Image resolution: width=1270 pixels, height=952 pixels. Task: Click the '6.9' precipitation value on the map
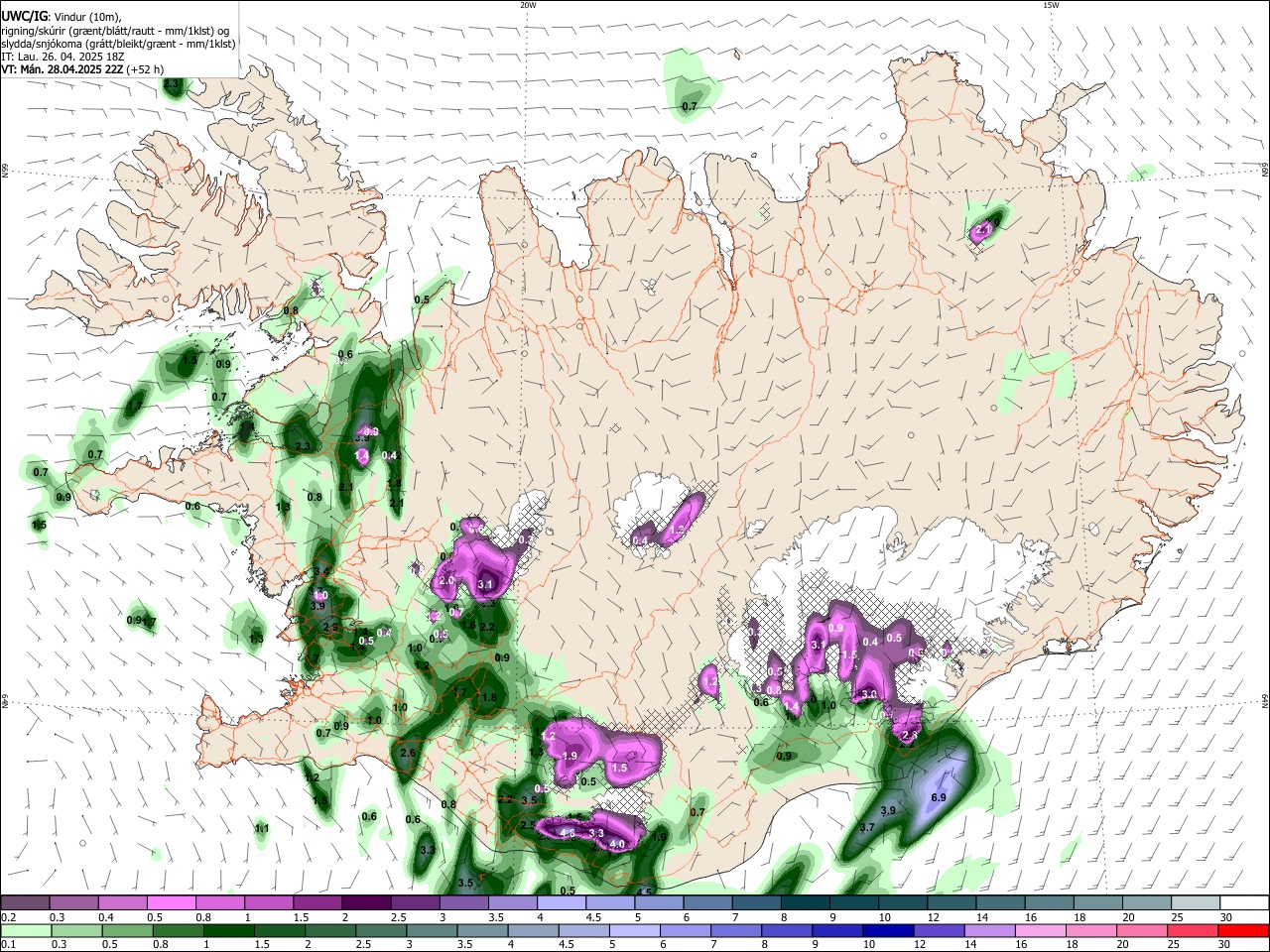pyautogui.click(x=939, y=797)
